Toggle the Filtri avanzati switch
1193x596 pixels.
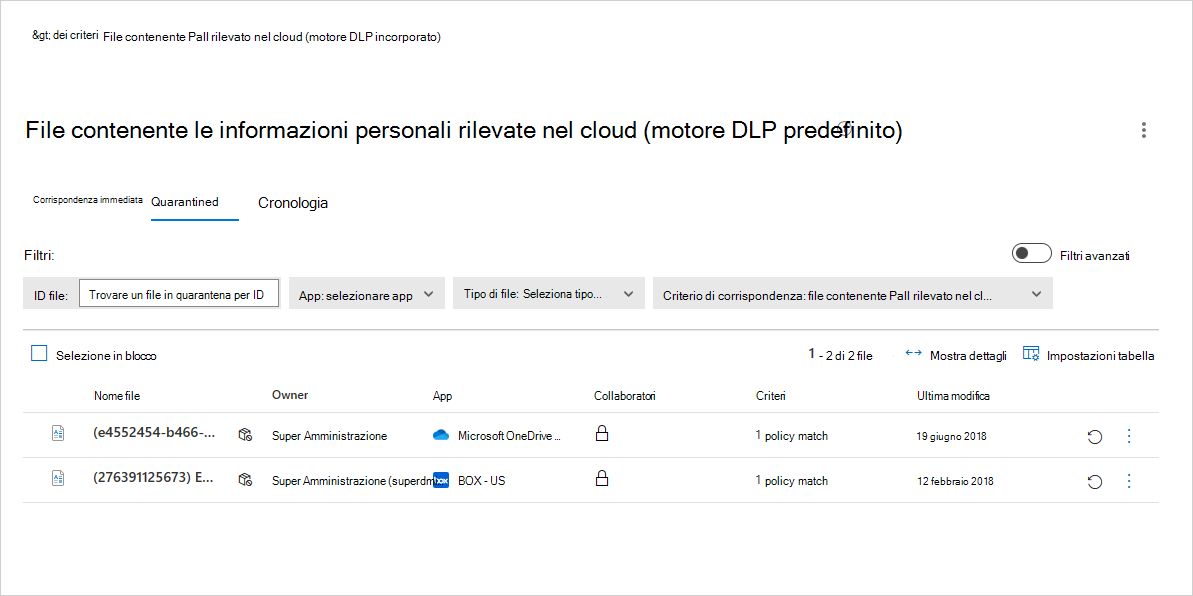pyautogui.click(x=1032, y=253)
